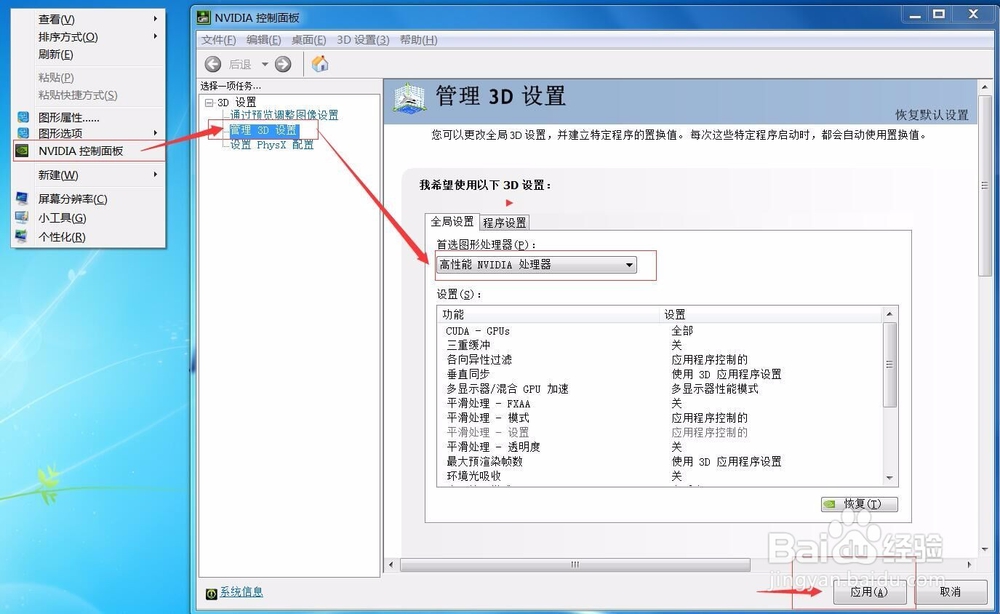Select the 多显示器/混合 GPU 加速 row

pos(661,389)
